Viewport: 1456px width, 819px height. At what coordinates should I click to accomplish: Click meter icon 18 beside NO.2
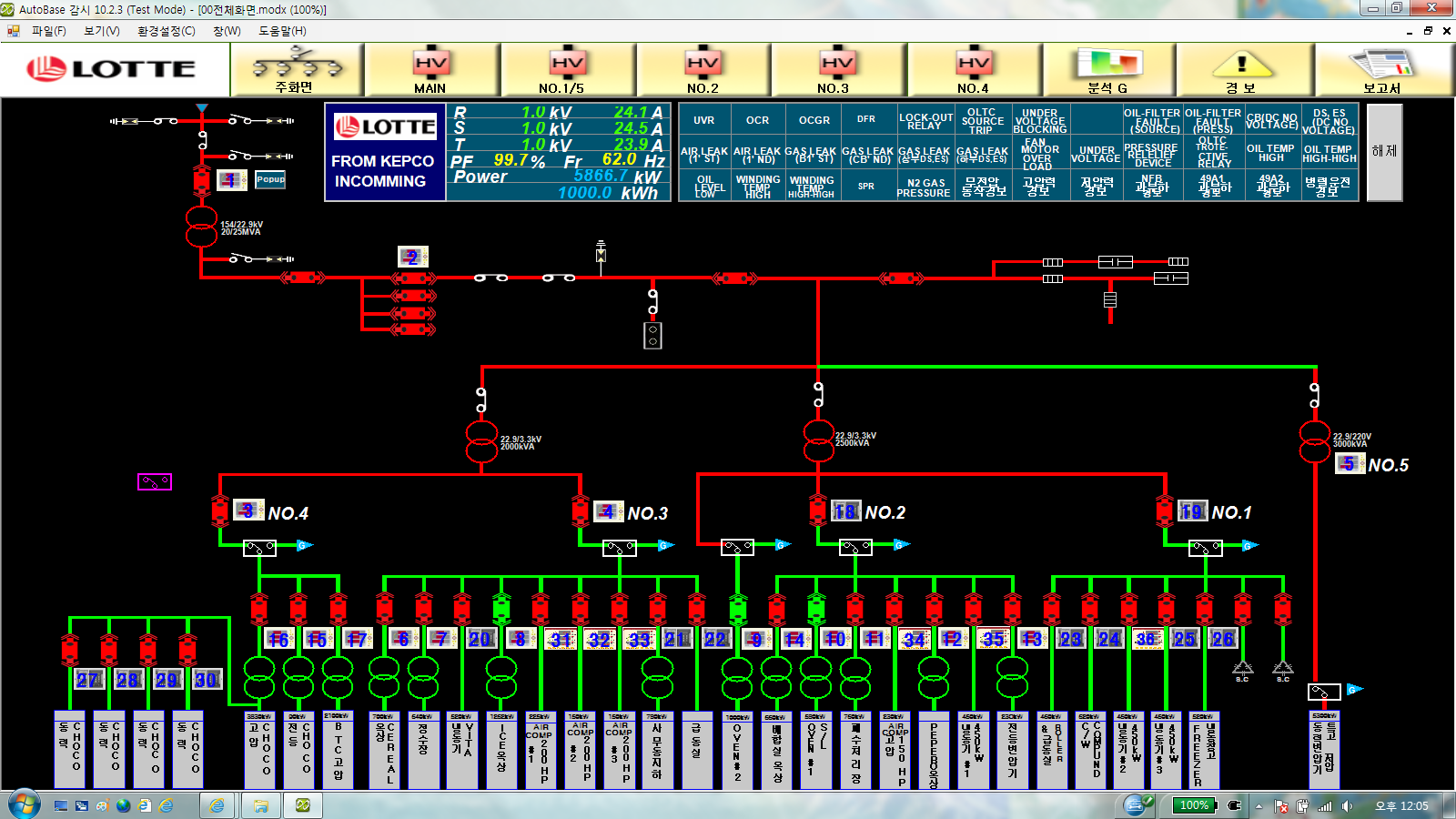click(845, 511)
